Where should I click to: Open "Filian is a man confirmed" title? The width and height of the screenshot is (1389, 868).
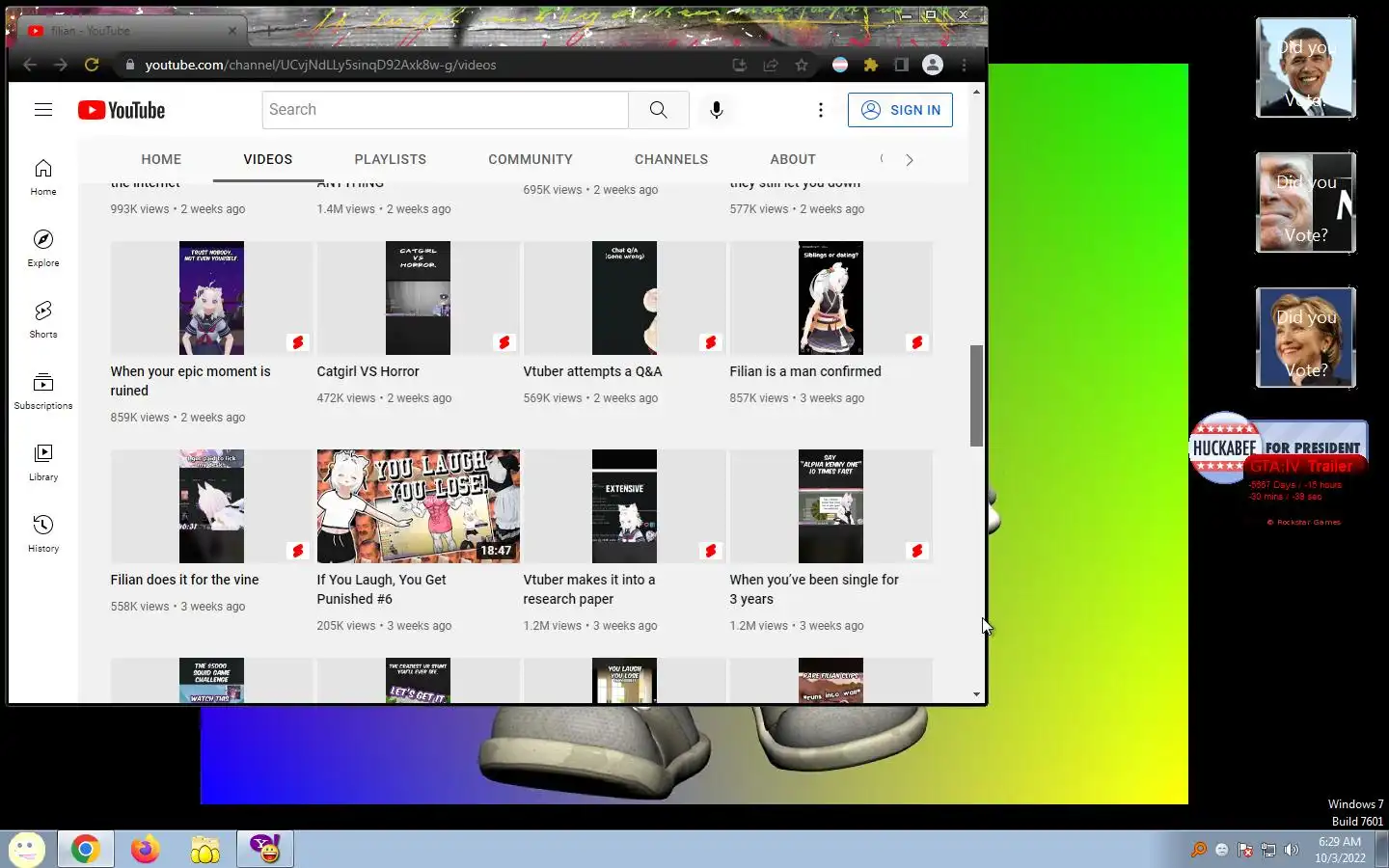pos(805,371)
